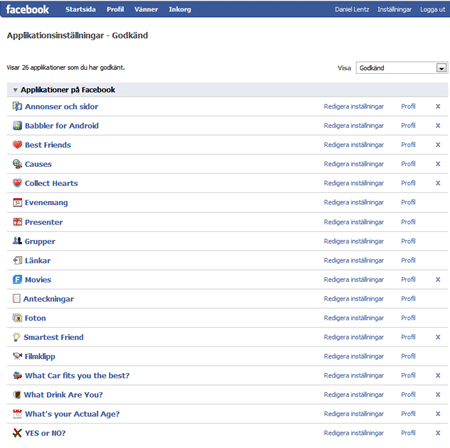Click the Presenter gift icon
Image resolution: width=450 pixels, height=448 pixels.
click(x=17, y=222)
